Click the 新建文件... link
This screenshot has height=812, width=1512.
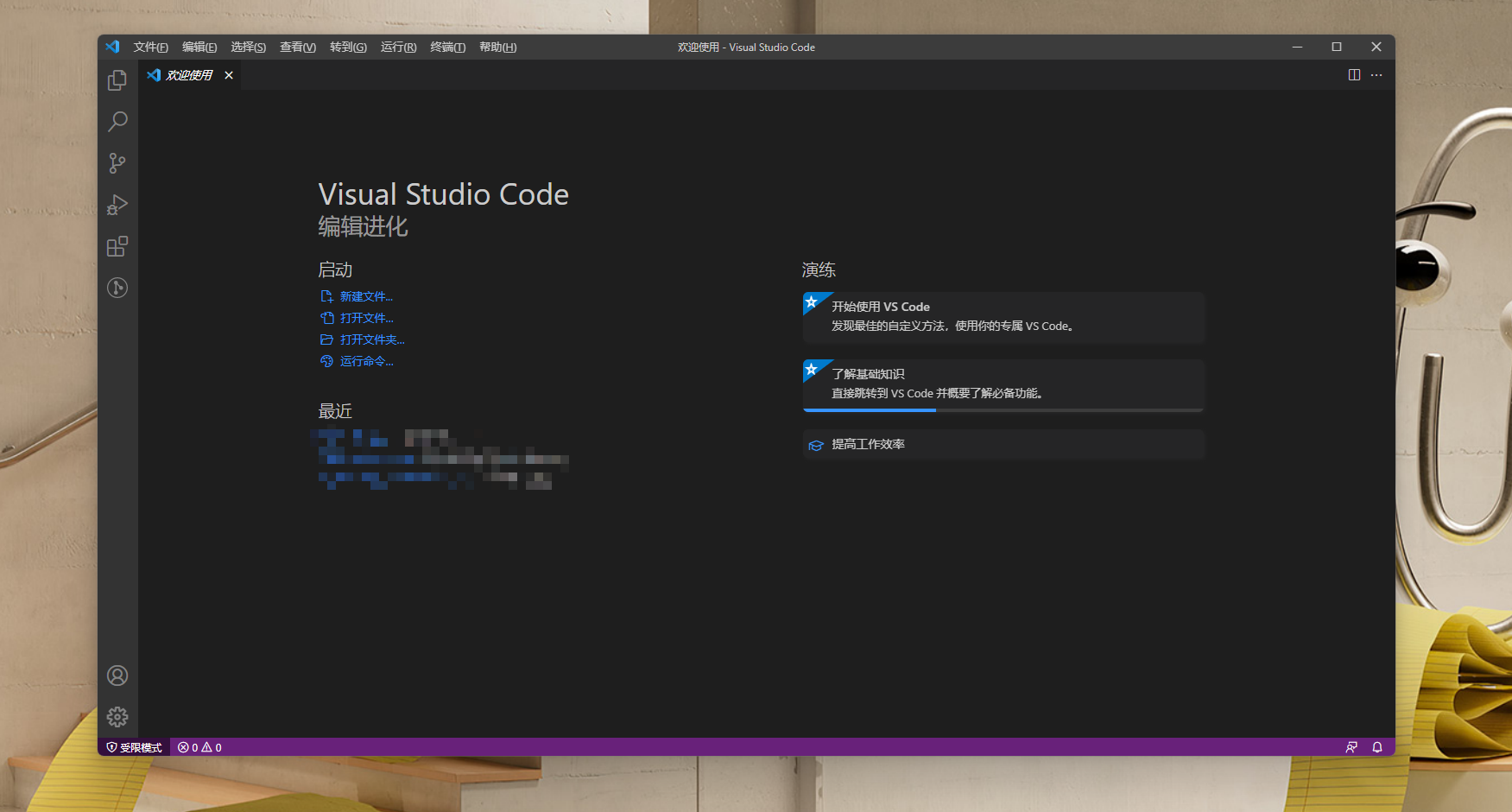coord(357,296)
